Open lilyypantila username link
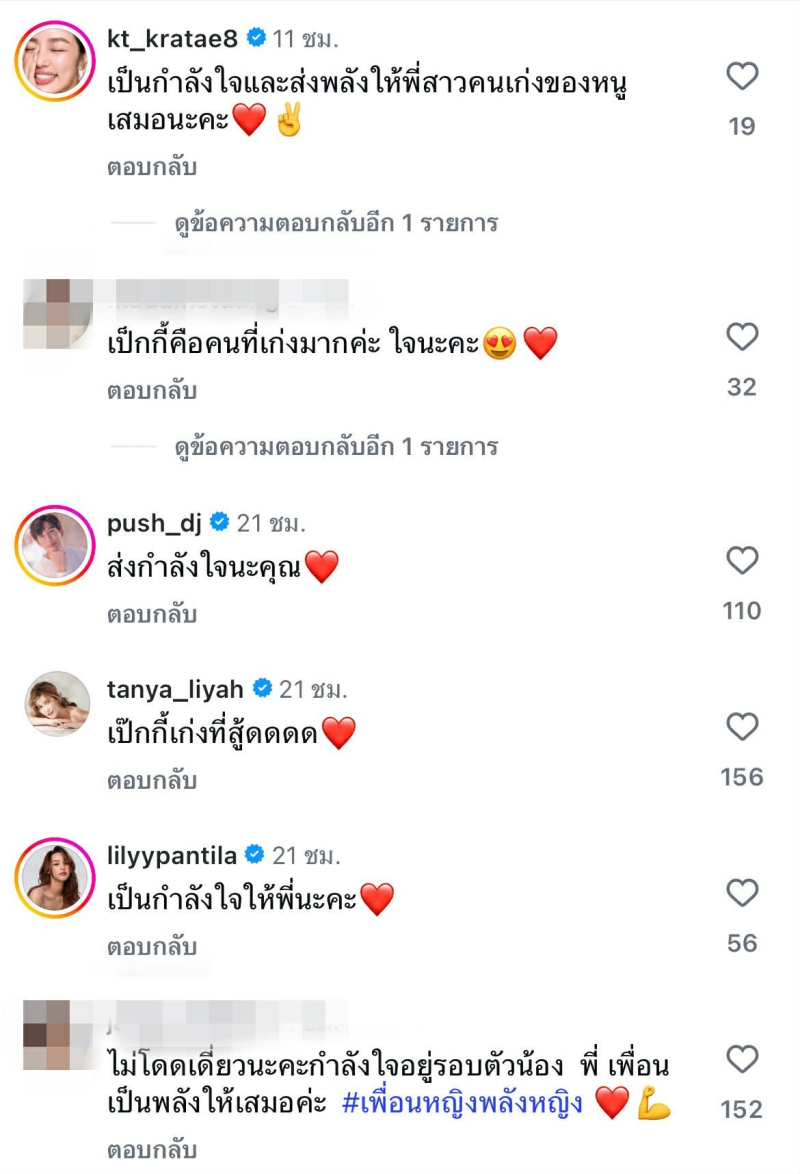This screenshot has width=800, height=1174. click(172, 855)
